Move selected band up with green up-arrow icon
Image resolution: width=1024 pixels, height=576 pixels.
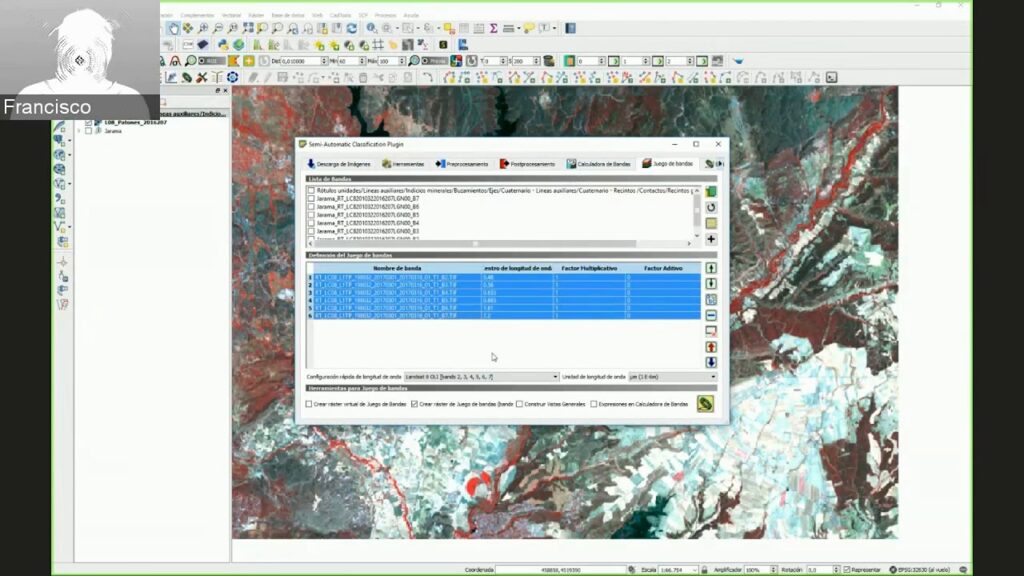coord(711,268)
